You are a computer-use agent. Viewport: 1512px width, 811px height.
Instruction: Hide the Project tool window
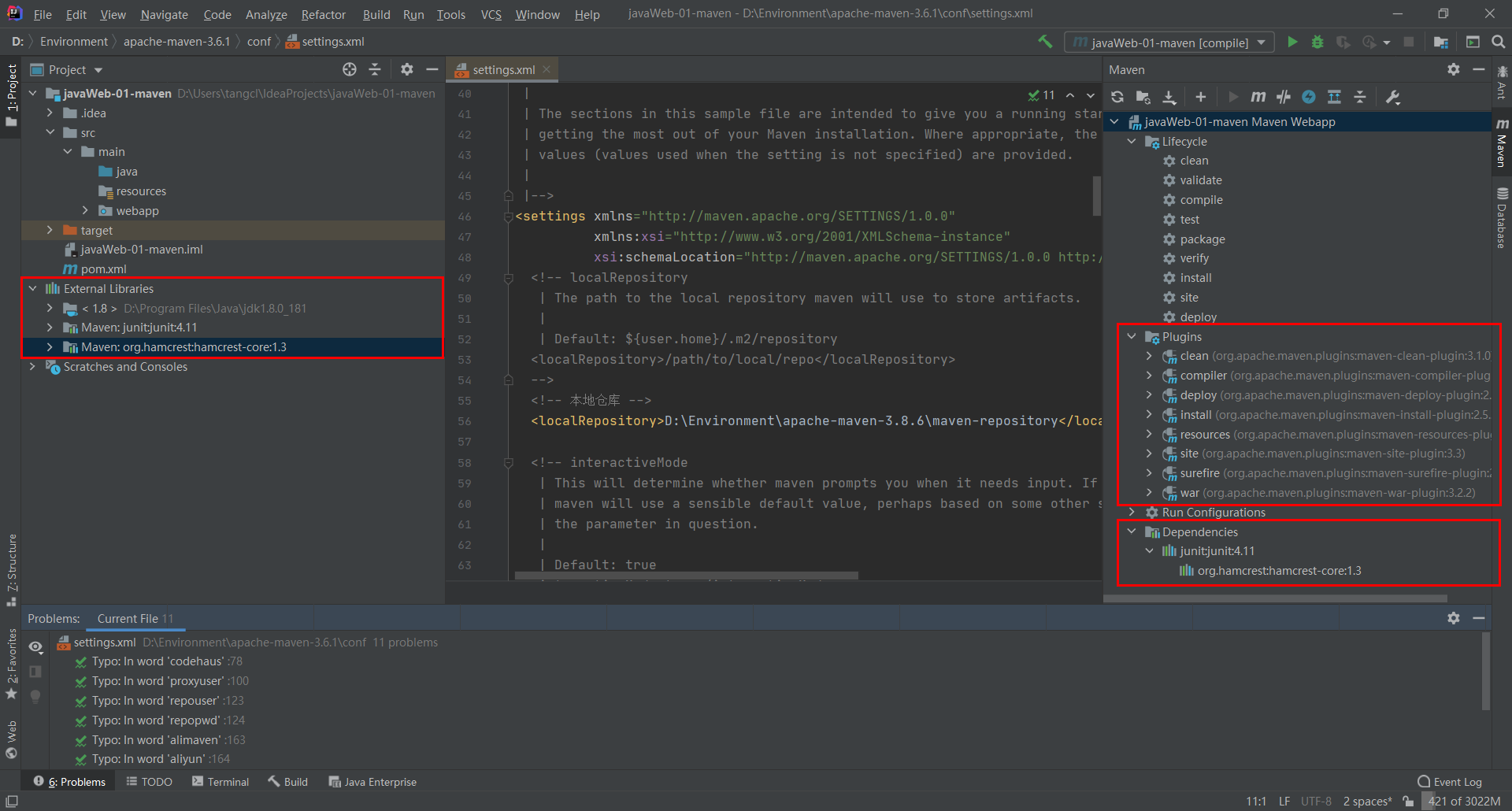[432, 69]
